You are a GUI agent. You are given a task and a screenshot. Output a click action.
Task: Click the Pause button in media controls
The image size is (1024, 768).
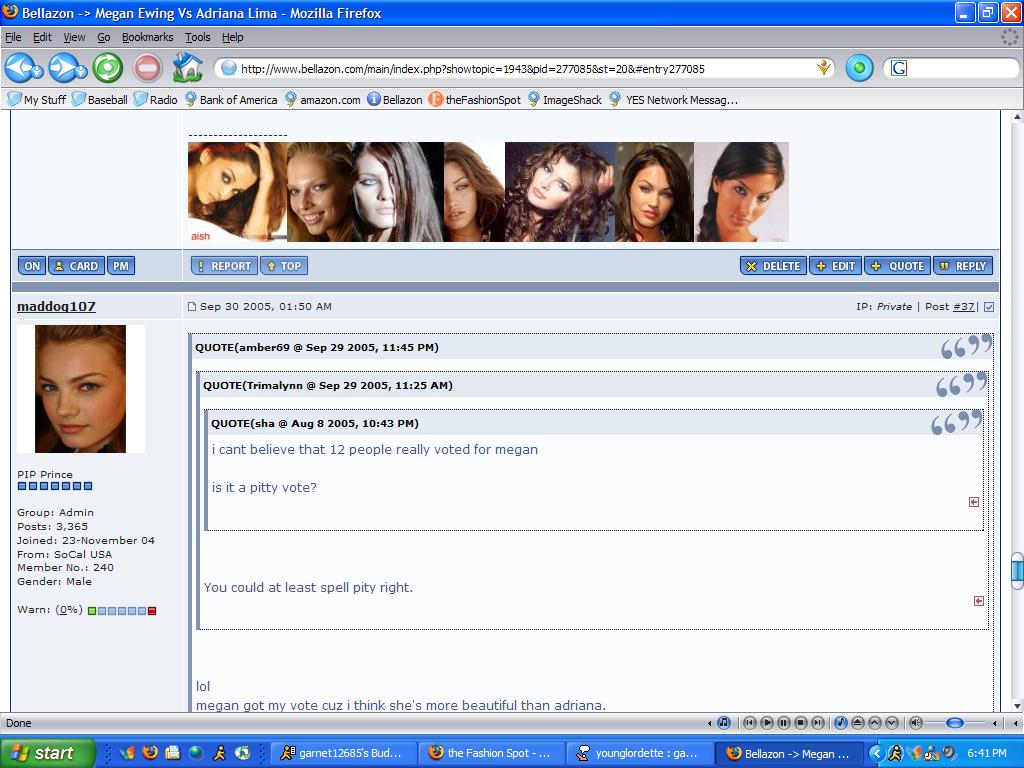click(x=784, y=723)
